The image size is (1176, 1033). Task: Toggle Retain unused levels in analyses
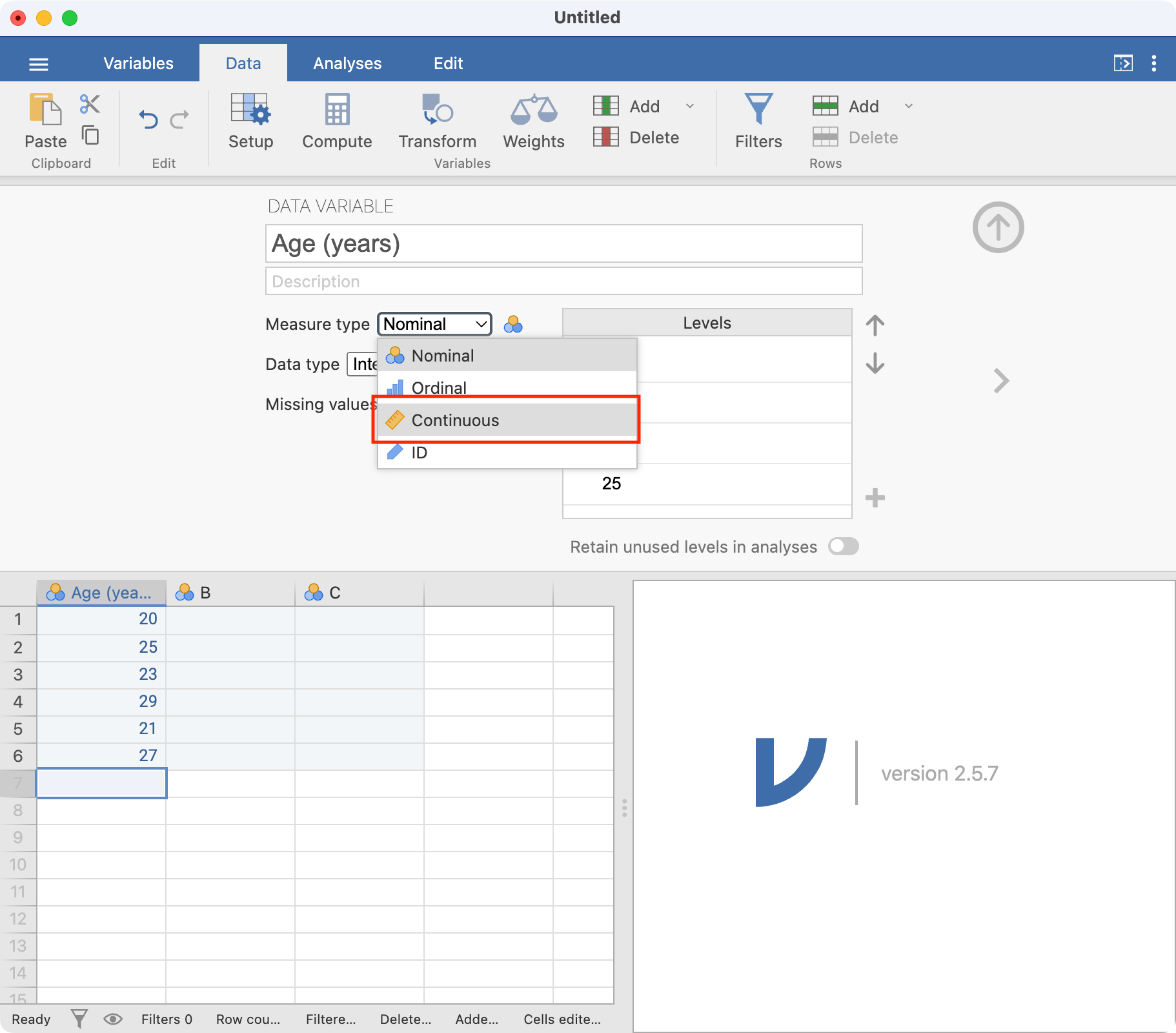click(843, 547)
